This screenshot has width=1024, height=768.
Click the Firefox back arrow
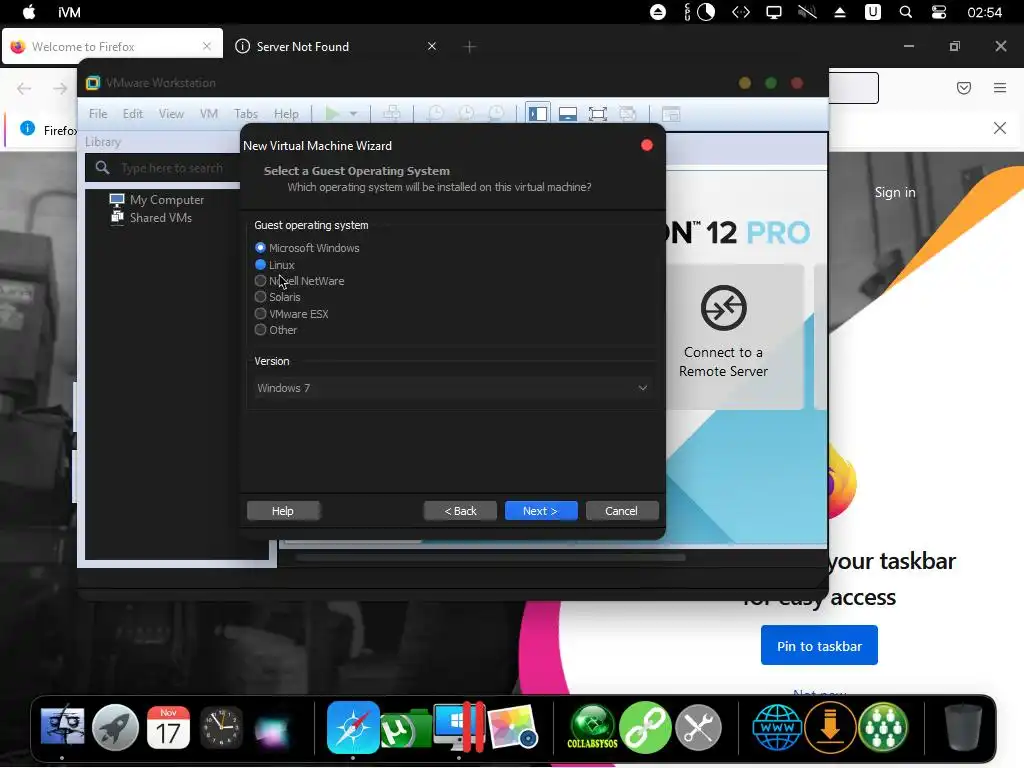pos(24,88)
